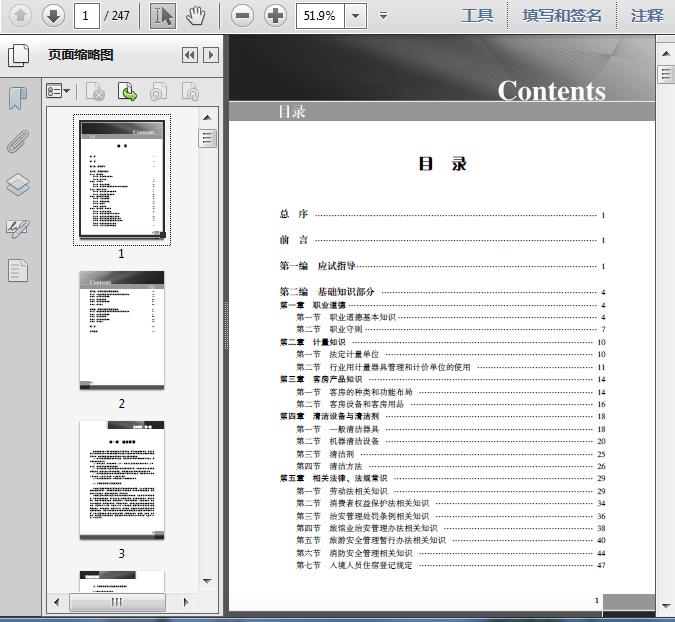Zoom in with the plus button
This screenshot has height=622, width=675.
pyautogui.click(x=275, y=16)
